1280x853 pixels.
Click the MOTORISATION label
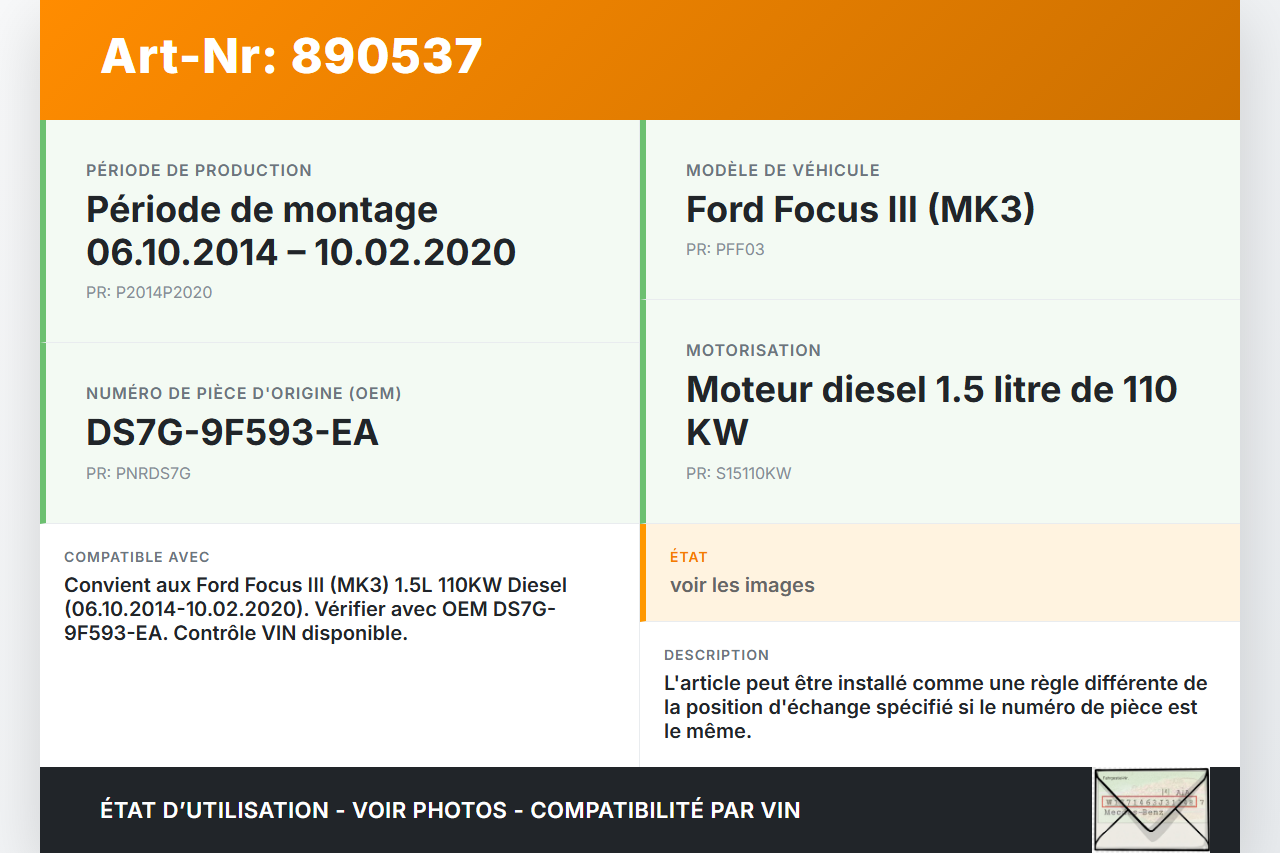coord(753,351)
